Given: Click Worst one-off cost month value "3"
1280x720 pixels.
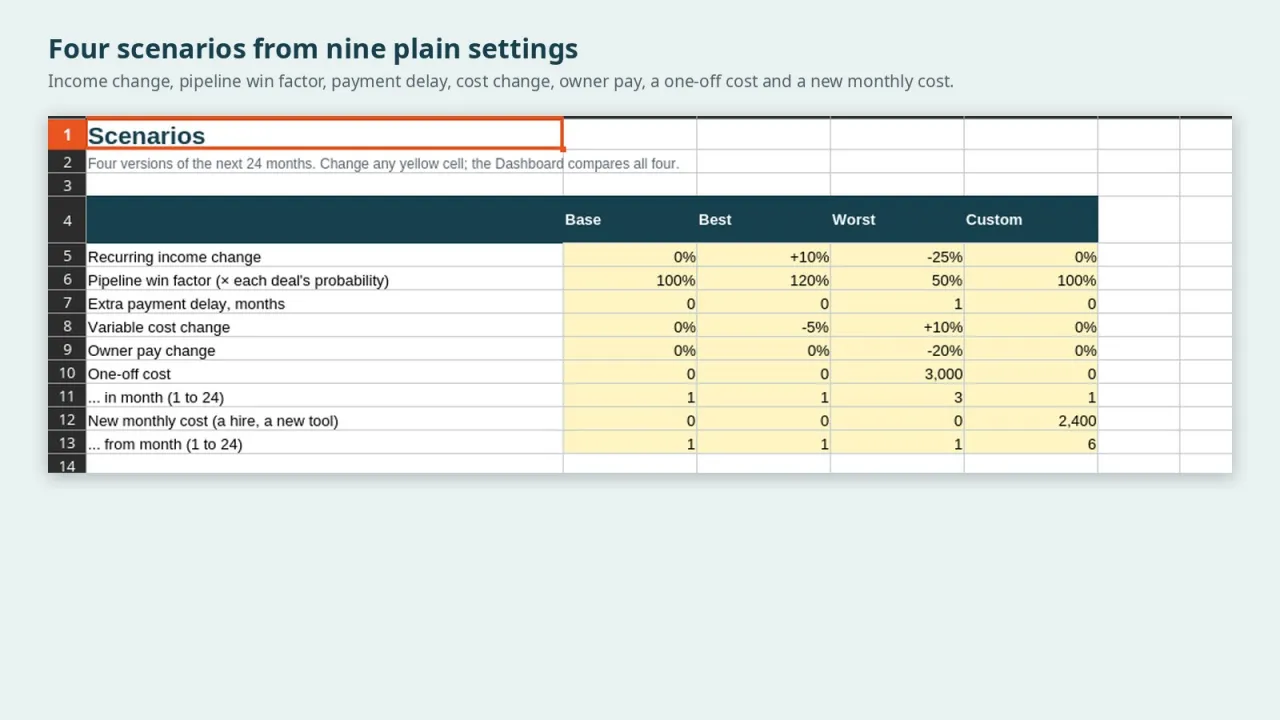Looking at the screenshot, I should coord(897,397).
